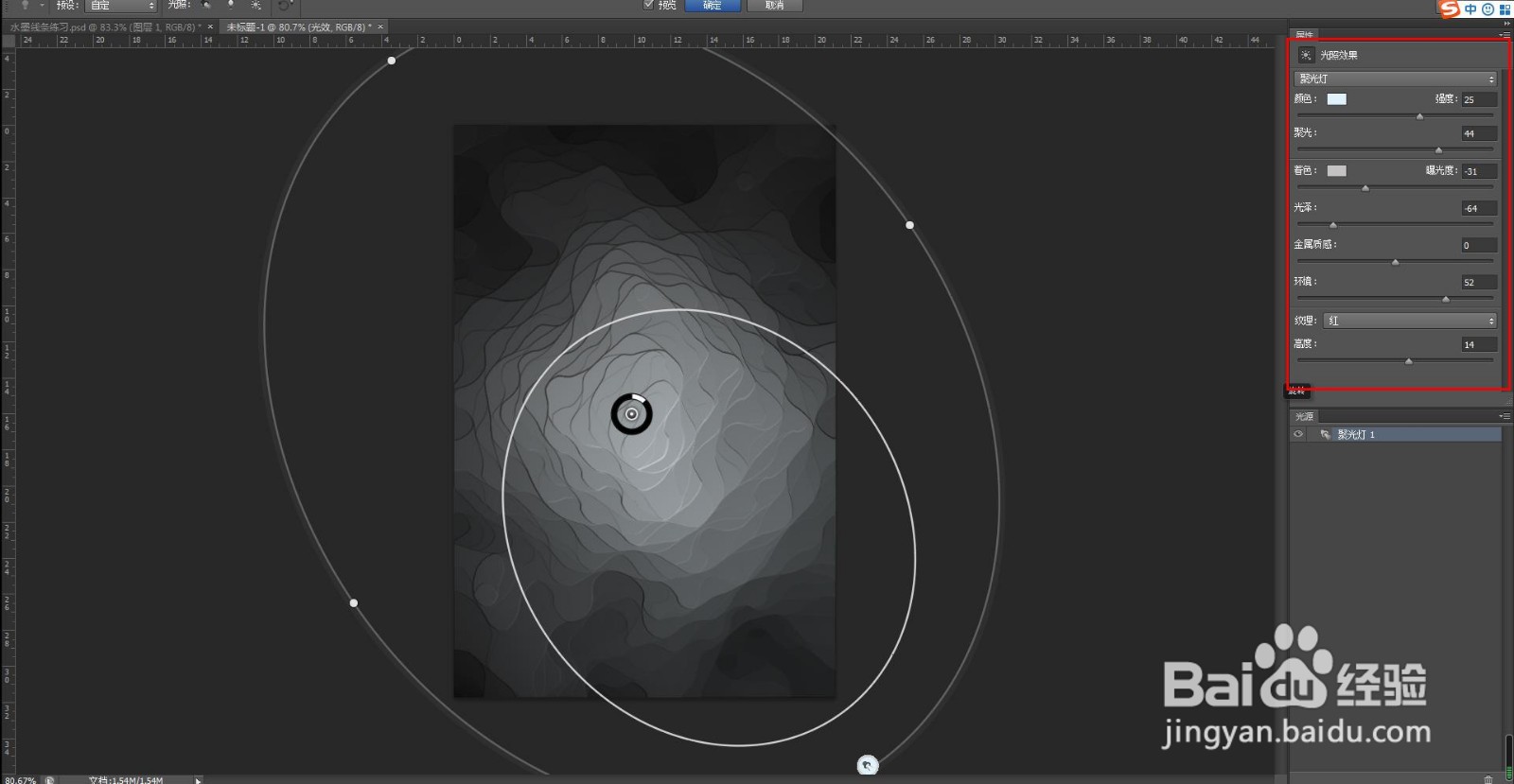Click the 金属质感 value field showing 0
This screenshot has height=784, width=1514.
(1479, 245)
